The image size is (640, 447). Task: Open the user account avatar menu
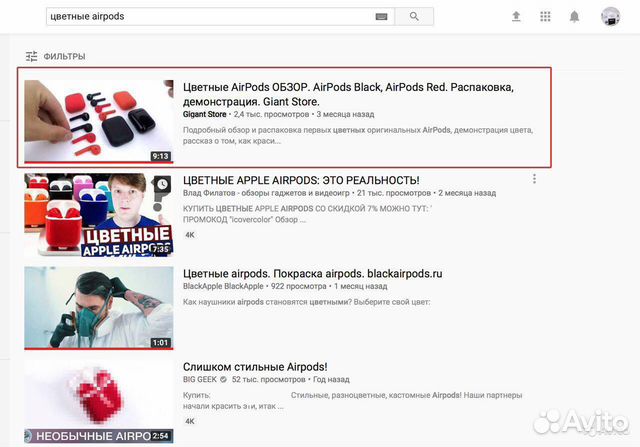click(x=610, y=17)
